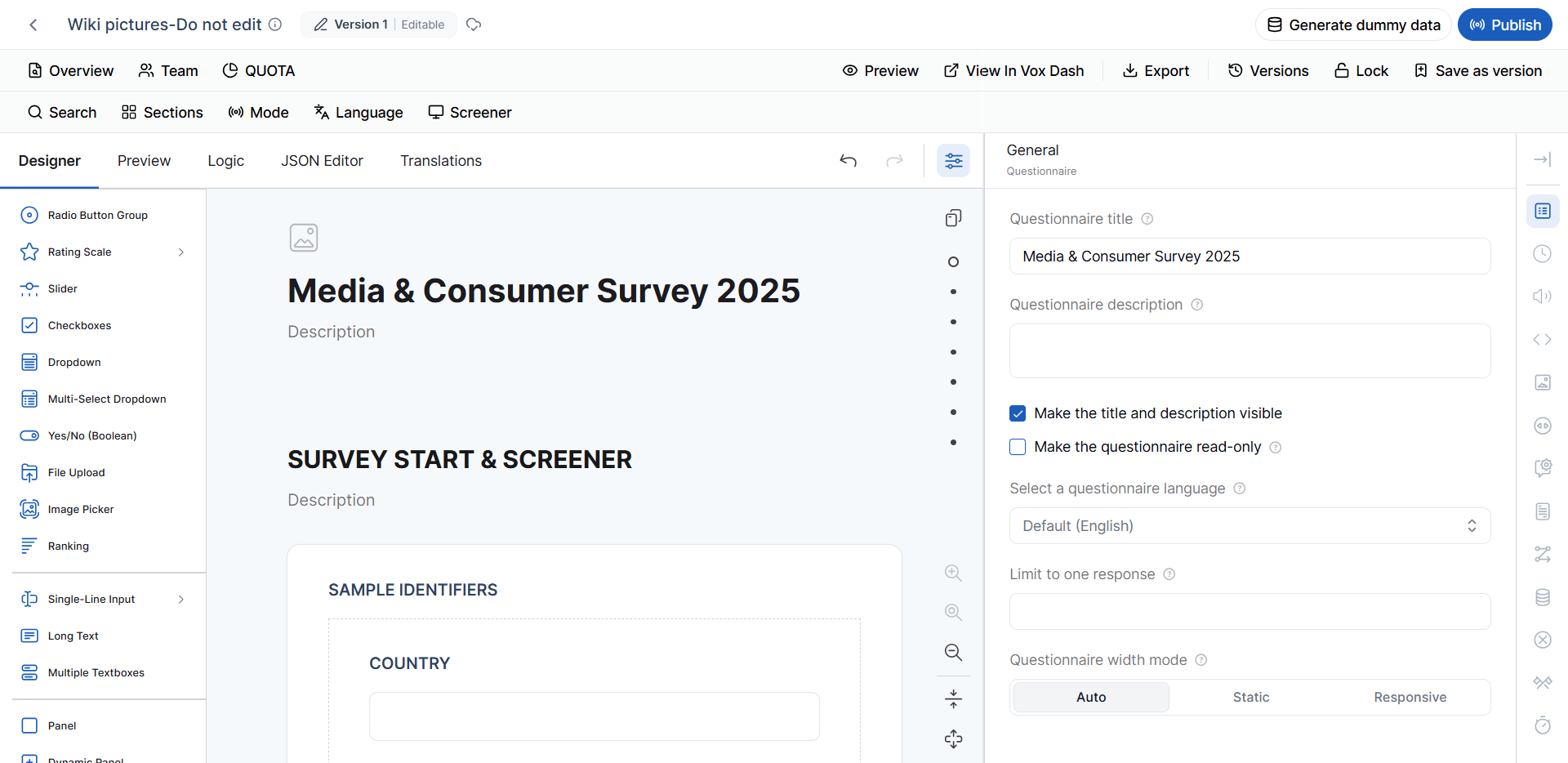Enable Make the questionnaire read-only checkbox
Screen dimensions: 1568x763
(x=1018, y=447)
